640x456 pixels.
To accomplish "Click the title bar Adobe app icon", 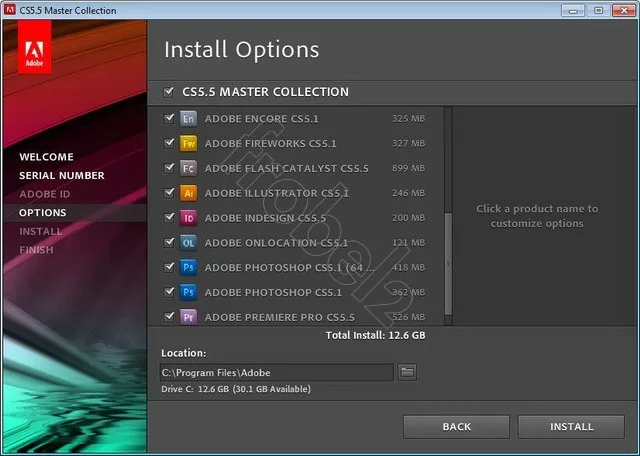I will tap(9, 10).
